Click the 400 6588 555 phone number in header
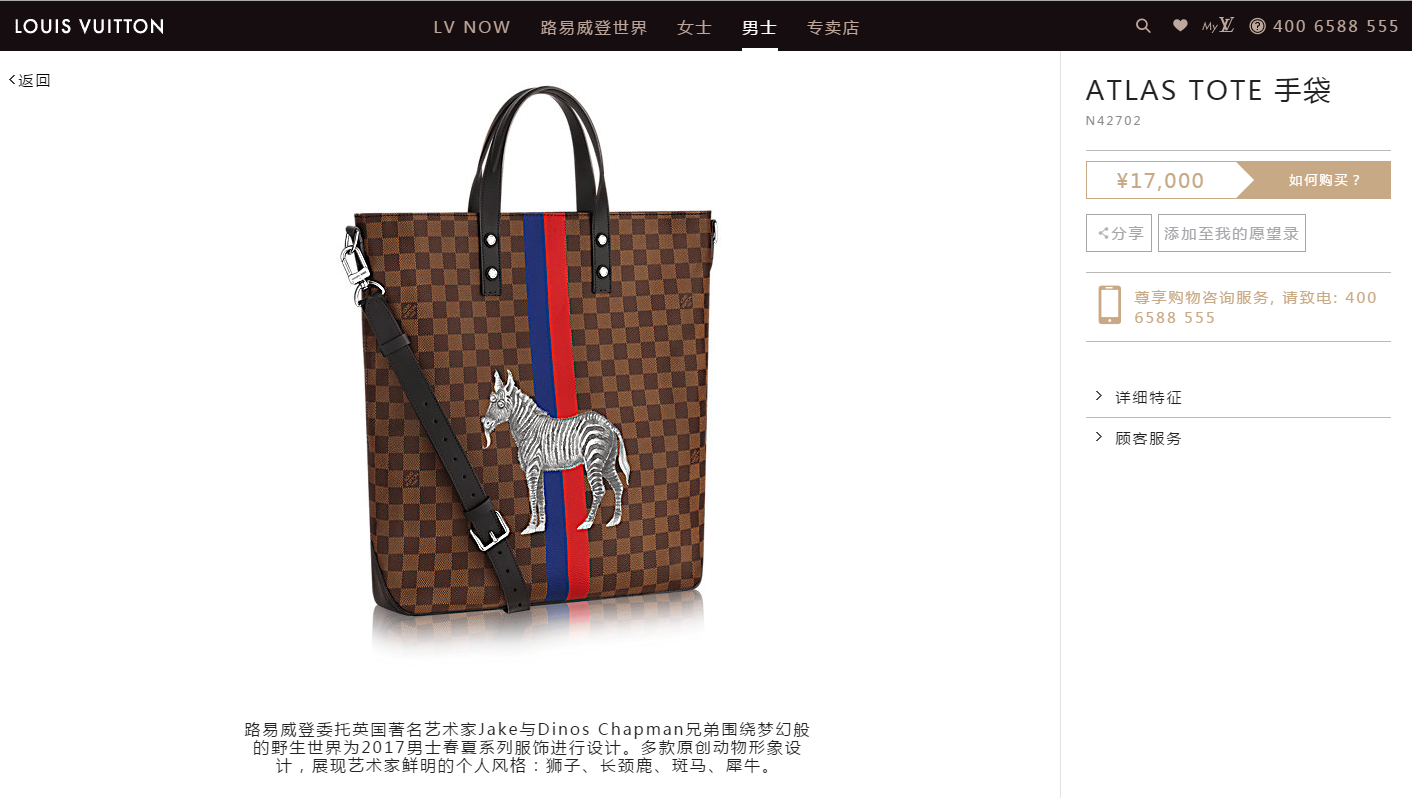The image size is (1412, 798). point(1335,26)
